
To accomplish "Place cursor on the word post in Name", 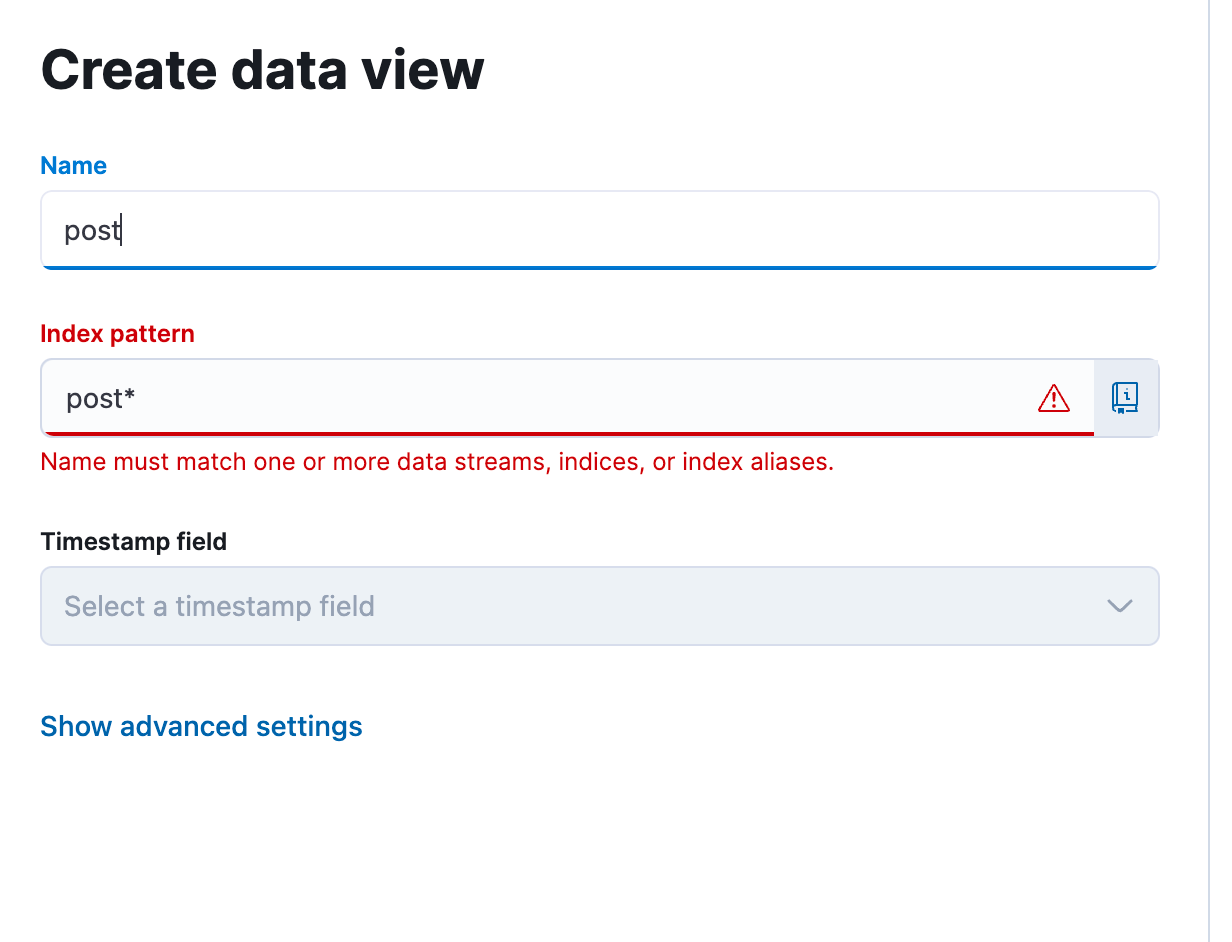I will point(91,232).
